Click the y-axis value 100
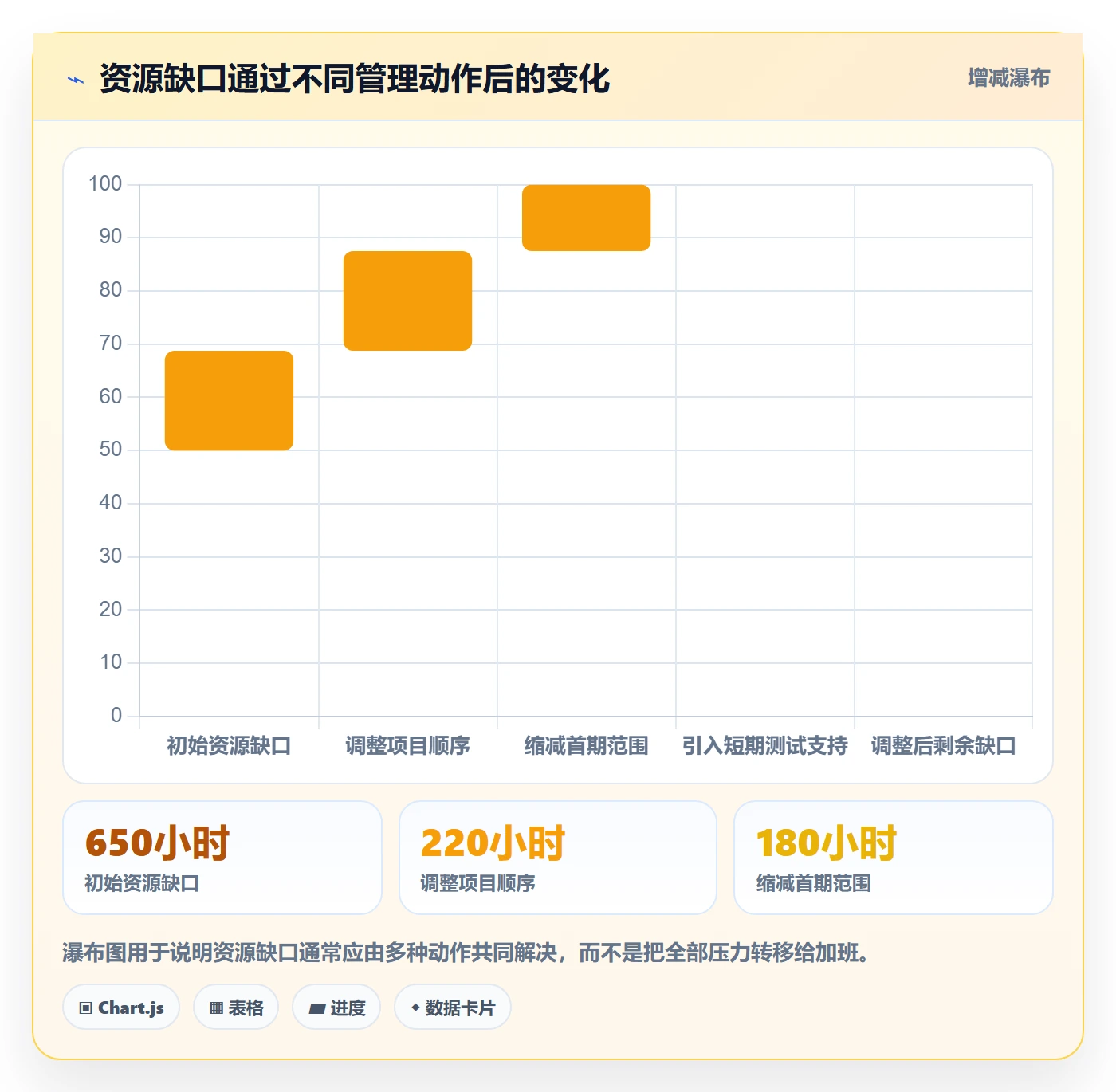This screenshot has height=1092, width=1116. click(x=105, y=184)
